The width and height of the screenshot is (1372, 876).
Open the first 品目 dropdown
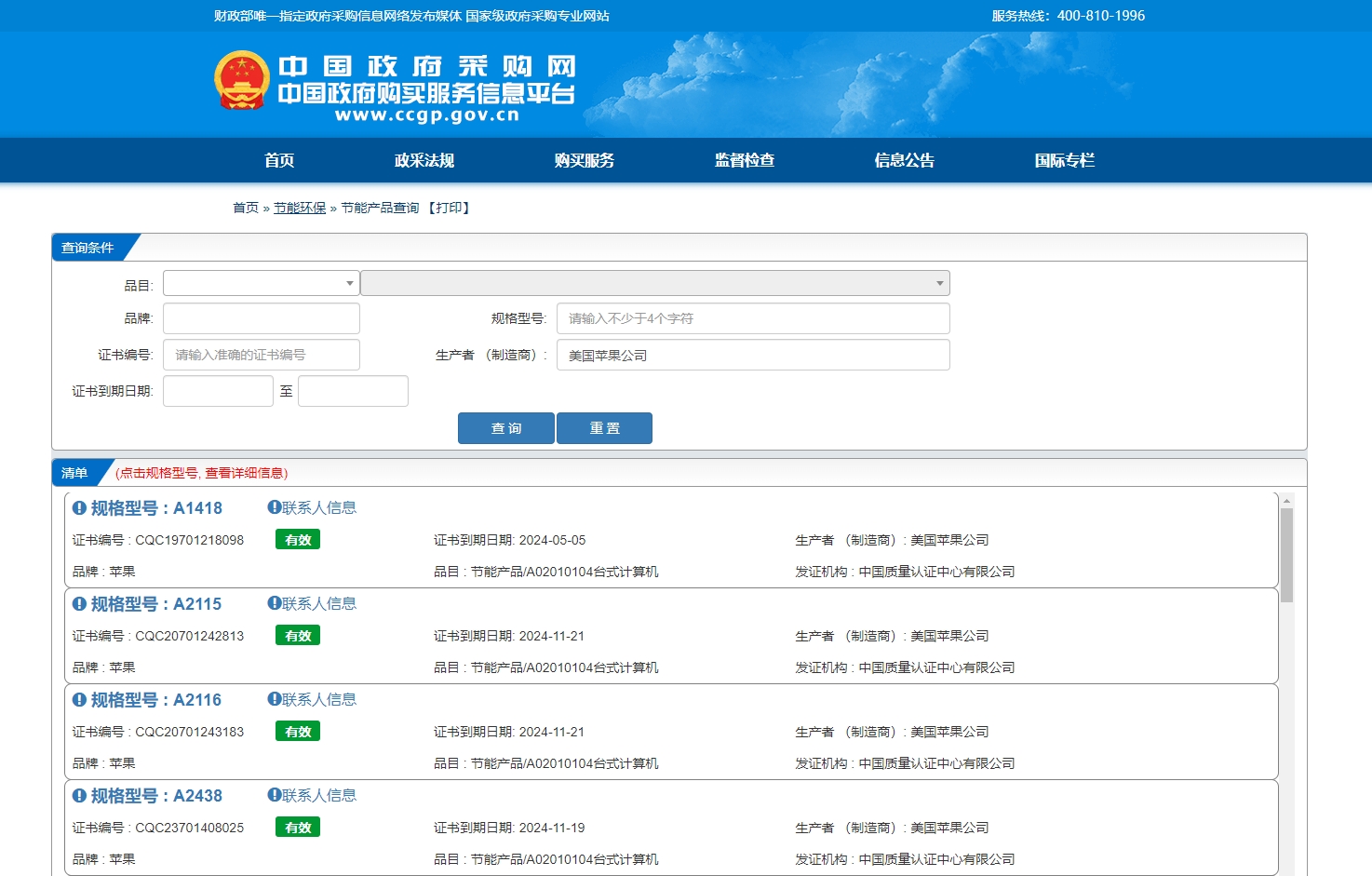[262, 283]
